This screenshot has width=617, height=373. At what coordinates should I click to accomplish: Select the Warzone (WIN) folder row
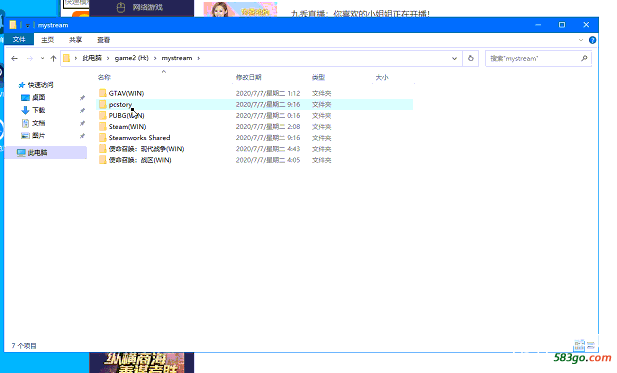click(x=255, y=160)
